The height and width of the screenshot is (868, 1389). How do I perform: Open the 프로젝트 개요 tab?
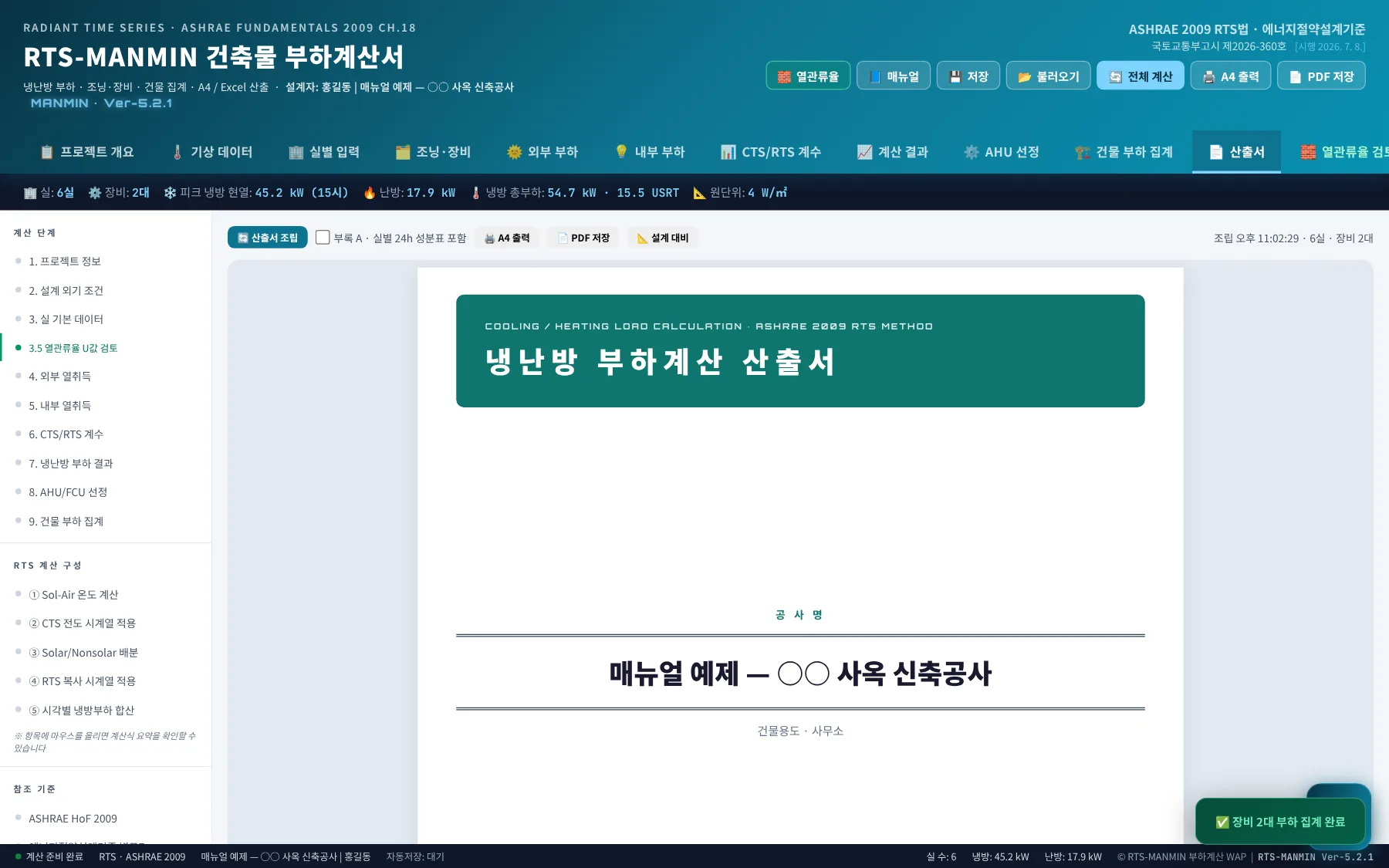tap(86, 152)
